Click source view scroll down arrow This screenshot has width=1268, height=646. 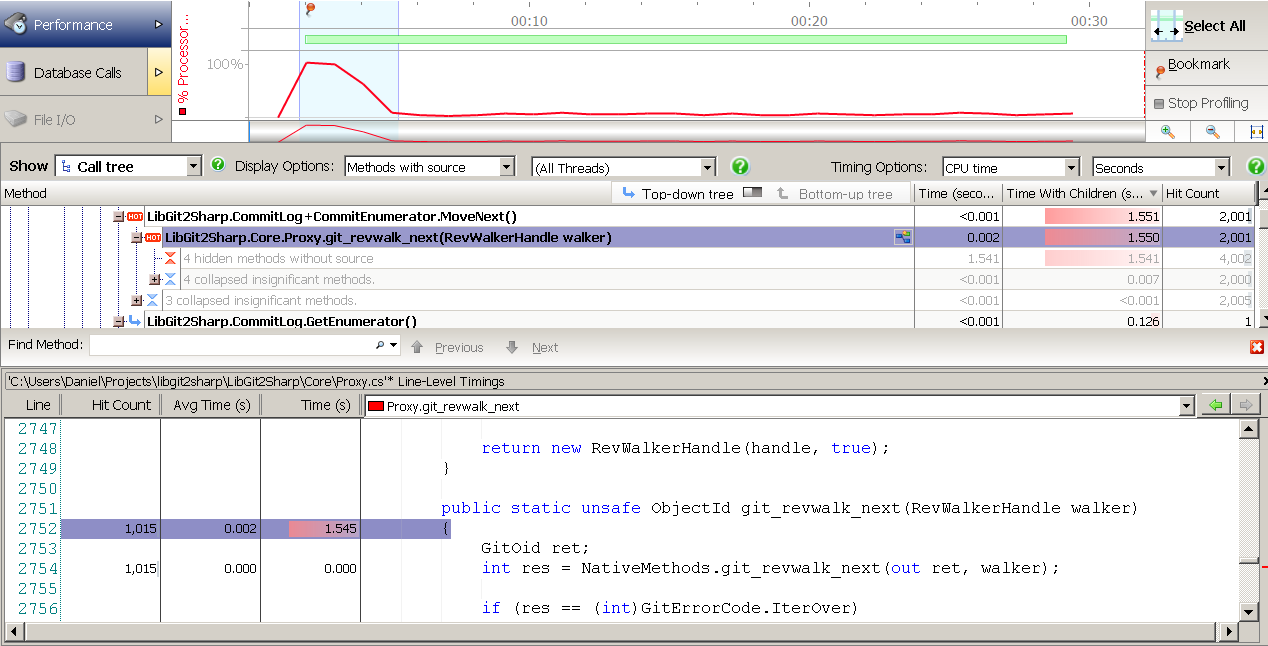1248,610
